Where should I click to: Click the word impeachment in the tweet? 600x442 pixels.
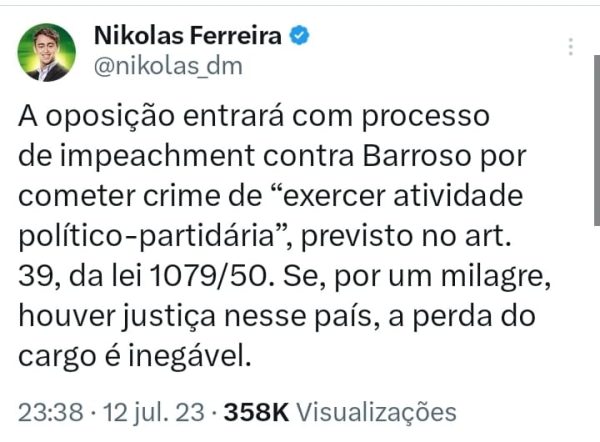point(164,158)
